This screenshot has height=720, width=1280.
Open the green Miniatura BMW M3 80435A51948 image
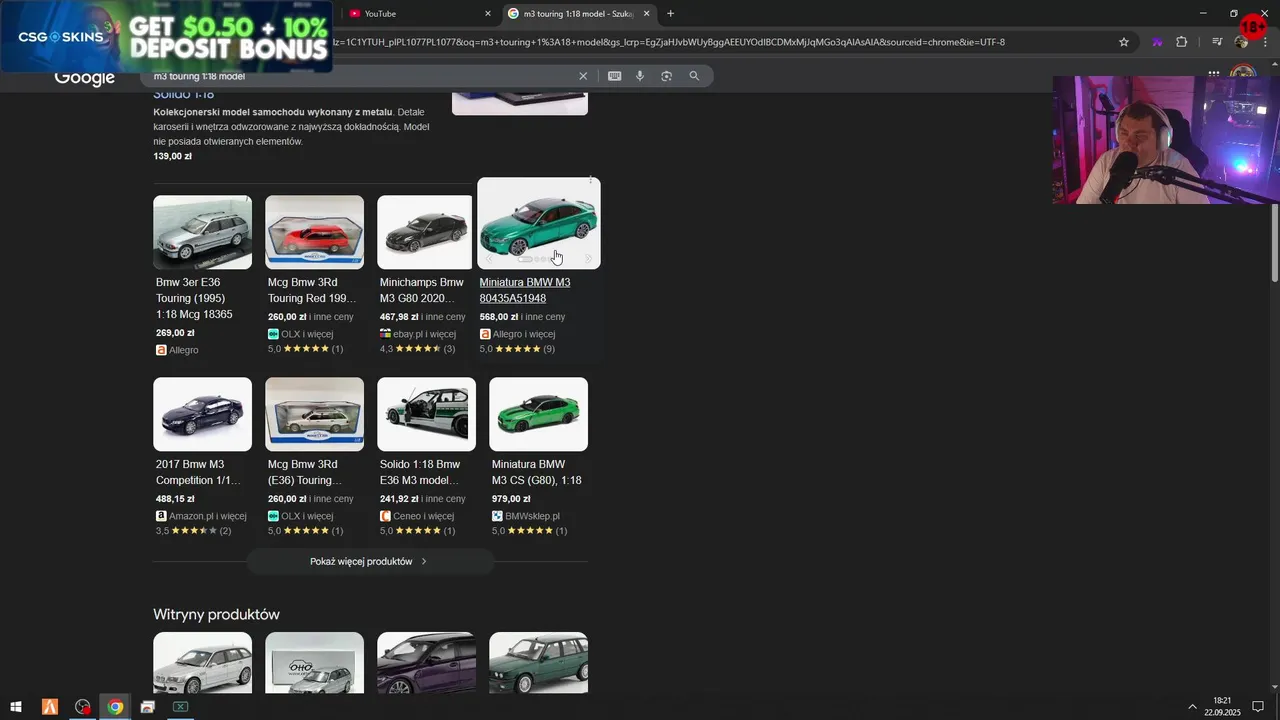[538, 225]
